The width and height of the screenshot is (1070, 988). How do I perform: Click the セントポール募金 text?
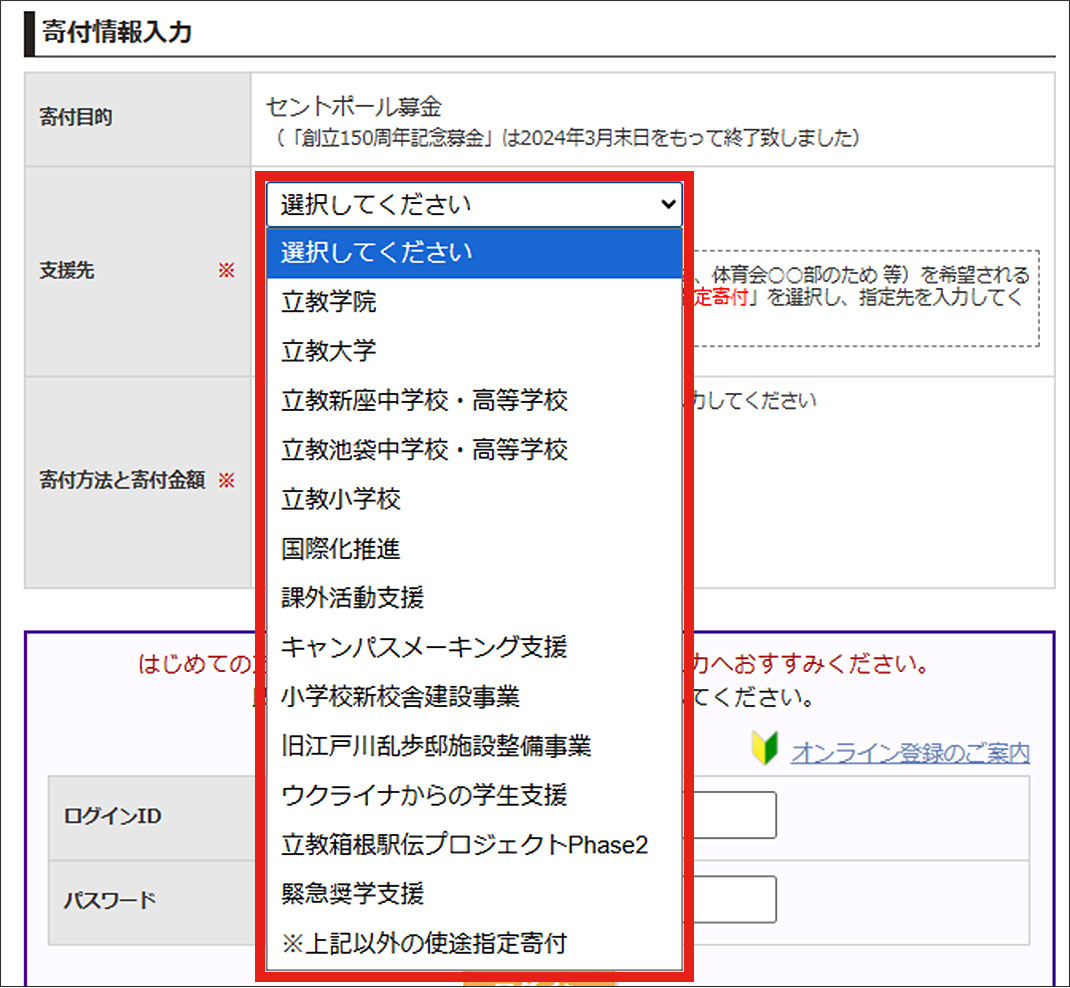[353, 107]
